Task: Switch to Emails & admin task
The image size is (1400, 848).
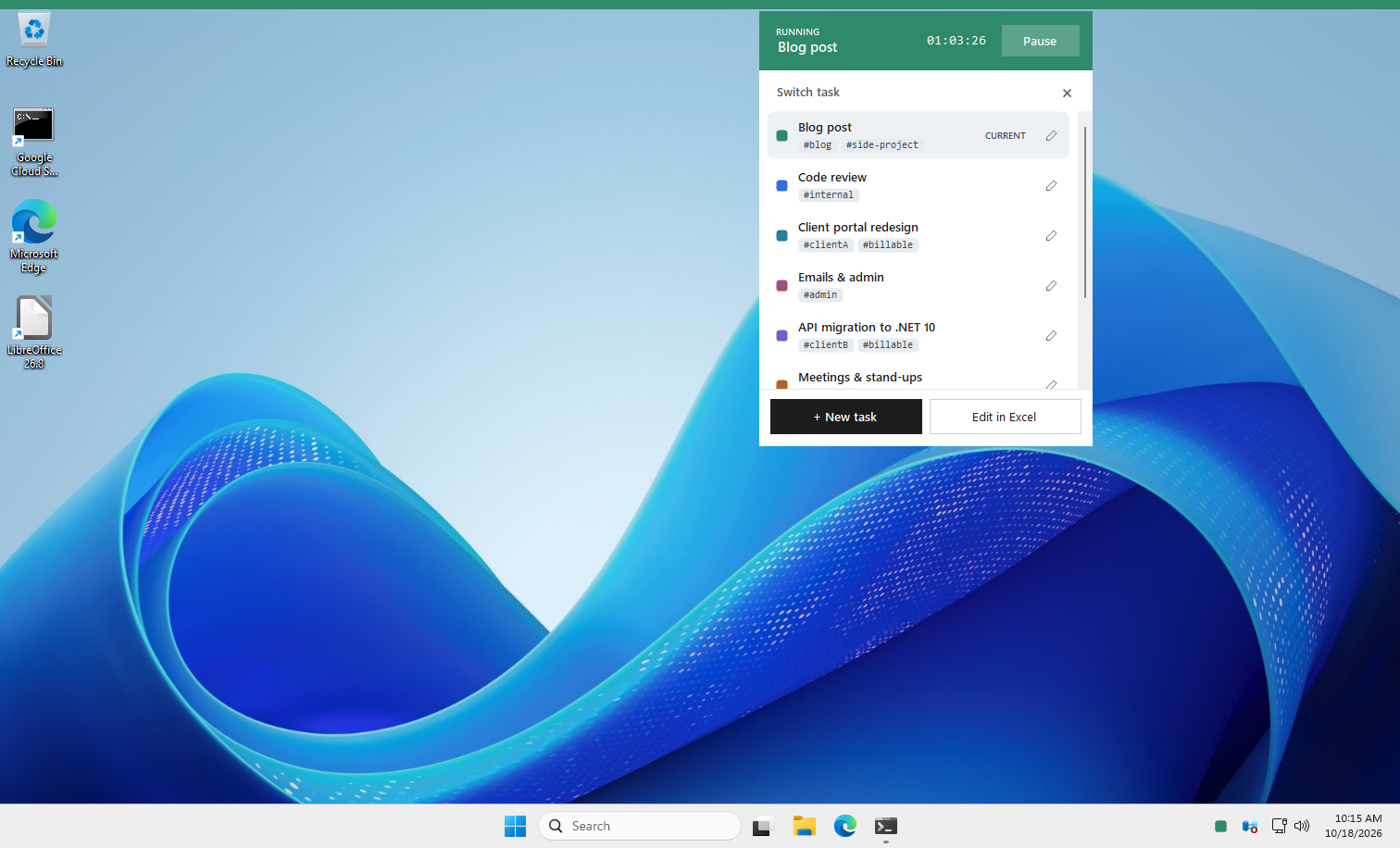Action: point(918,285)
